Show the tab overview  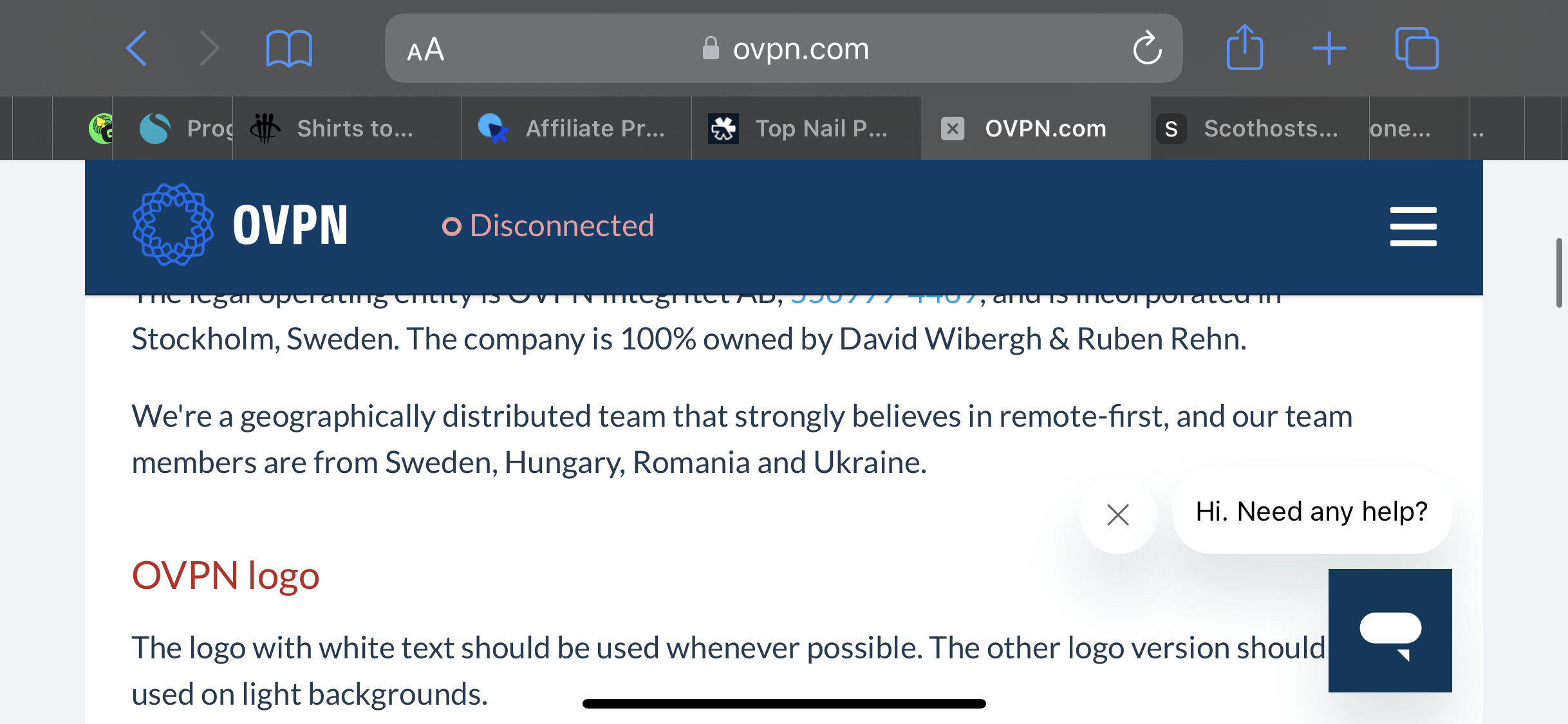pos(1417,48)
